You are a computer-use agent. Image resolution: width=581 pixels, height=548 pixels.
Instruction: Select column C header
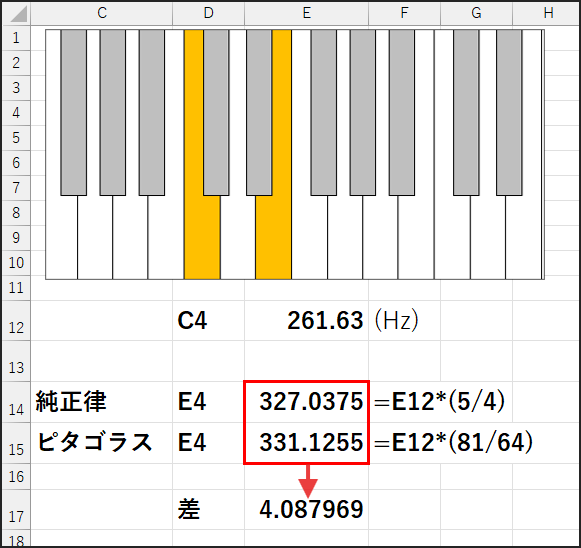coord(102,13)
